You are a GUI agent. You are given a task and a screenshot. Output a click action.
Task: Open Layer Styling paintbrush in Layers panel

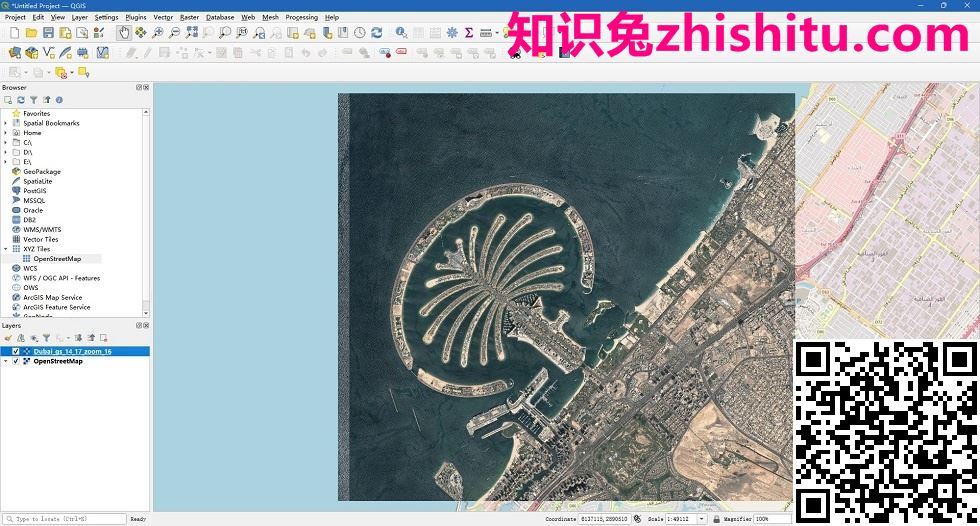tap(8, 338)
